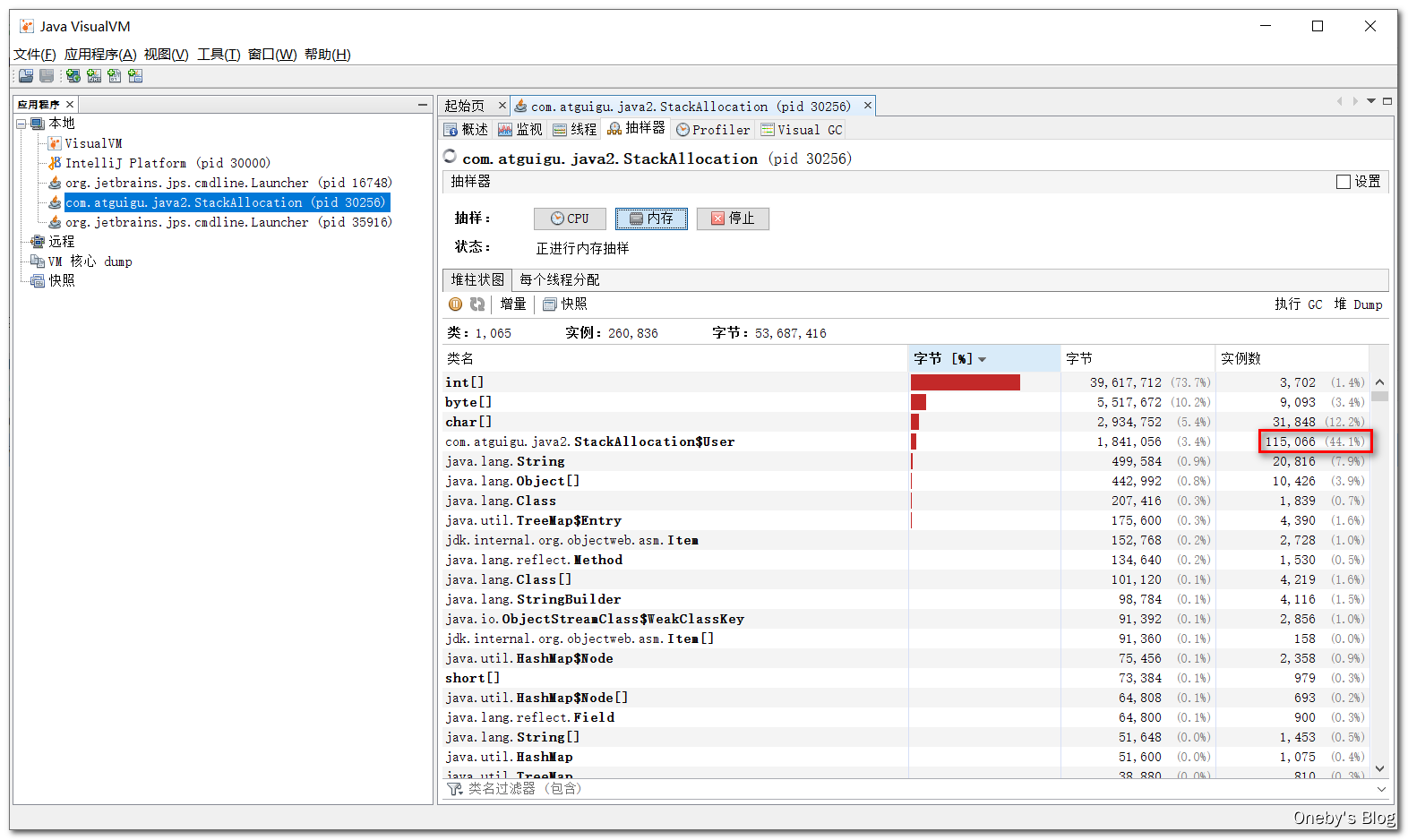This screenshot has width=1408, height=840.
Task: Click the Add VM Coredump toolbar icon
Action: 115,76
